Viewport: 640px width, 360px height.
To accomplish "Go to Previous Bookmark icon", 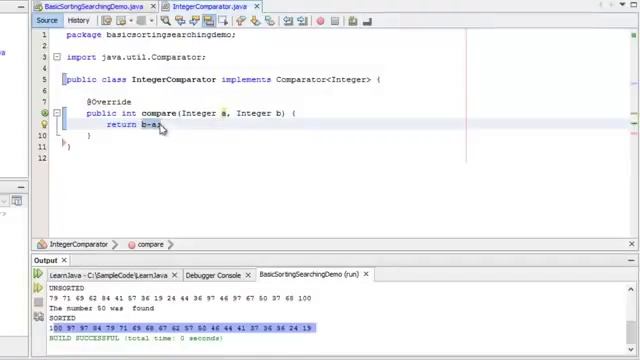I will click(241, 21).
